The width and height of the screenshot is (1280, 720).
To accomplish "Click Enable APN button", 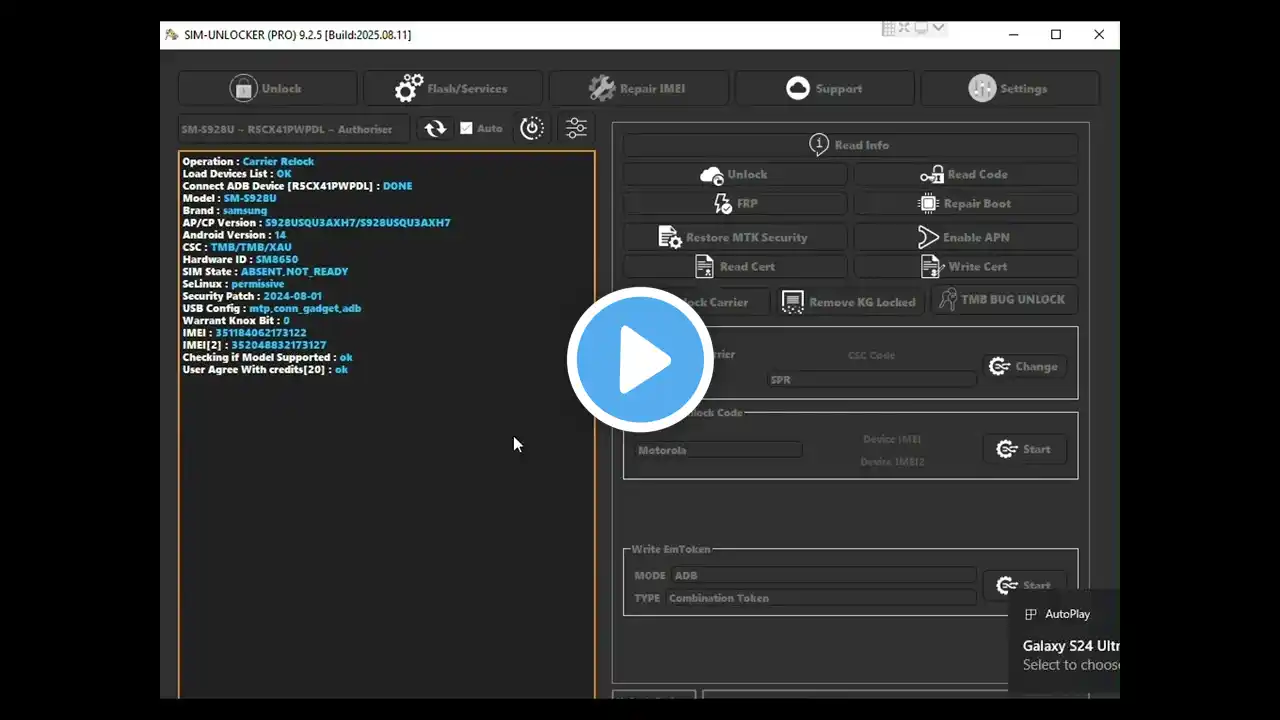I will click(965, 238).
